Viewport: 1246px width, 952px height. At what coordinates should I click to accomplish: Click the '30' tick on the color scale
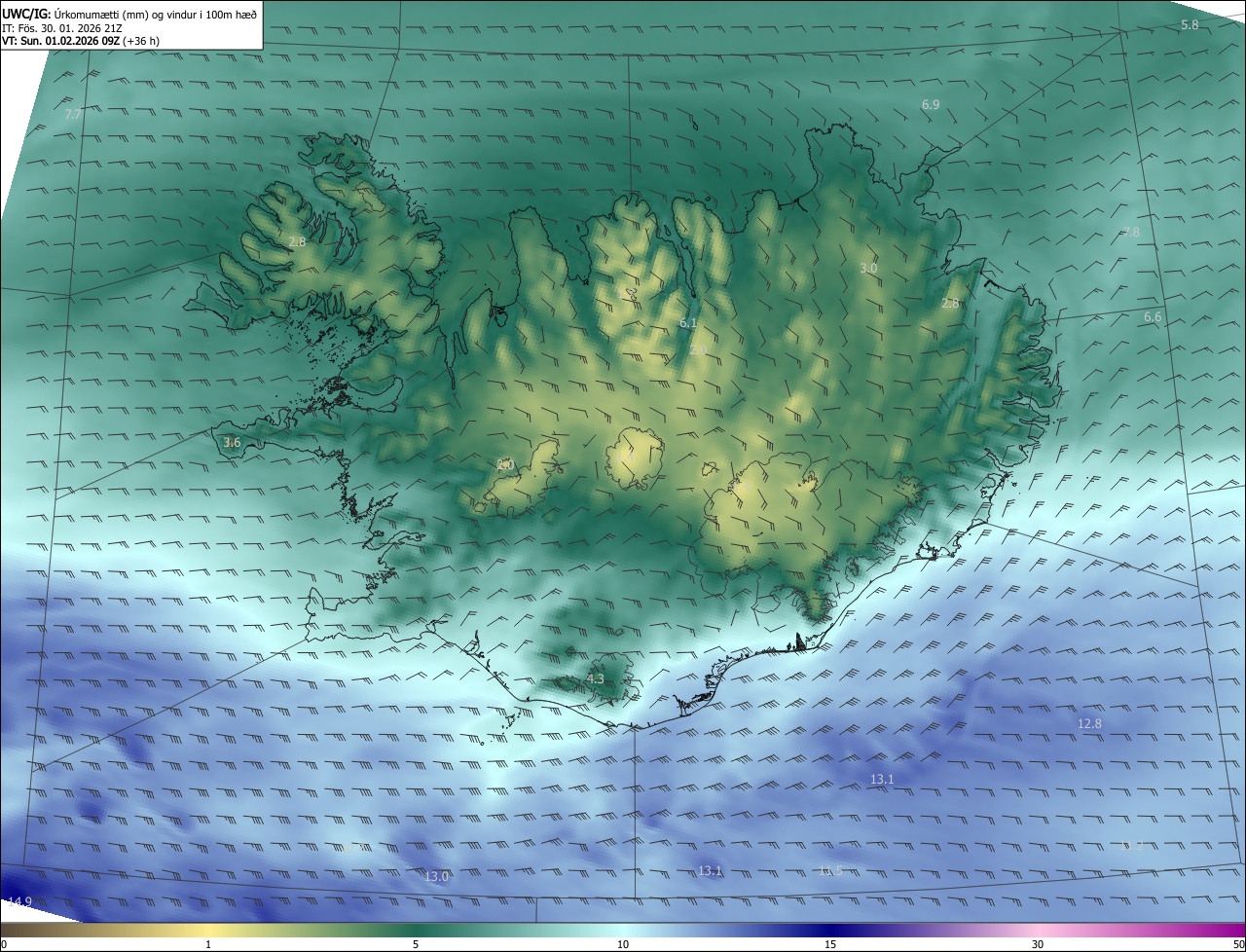(1038, 944)
